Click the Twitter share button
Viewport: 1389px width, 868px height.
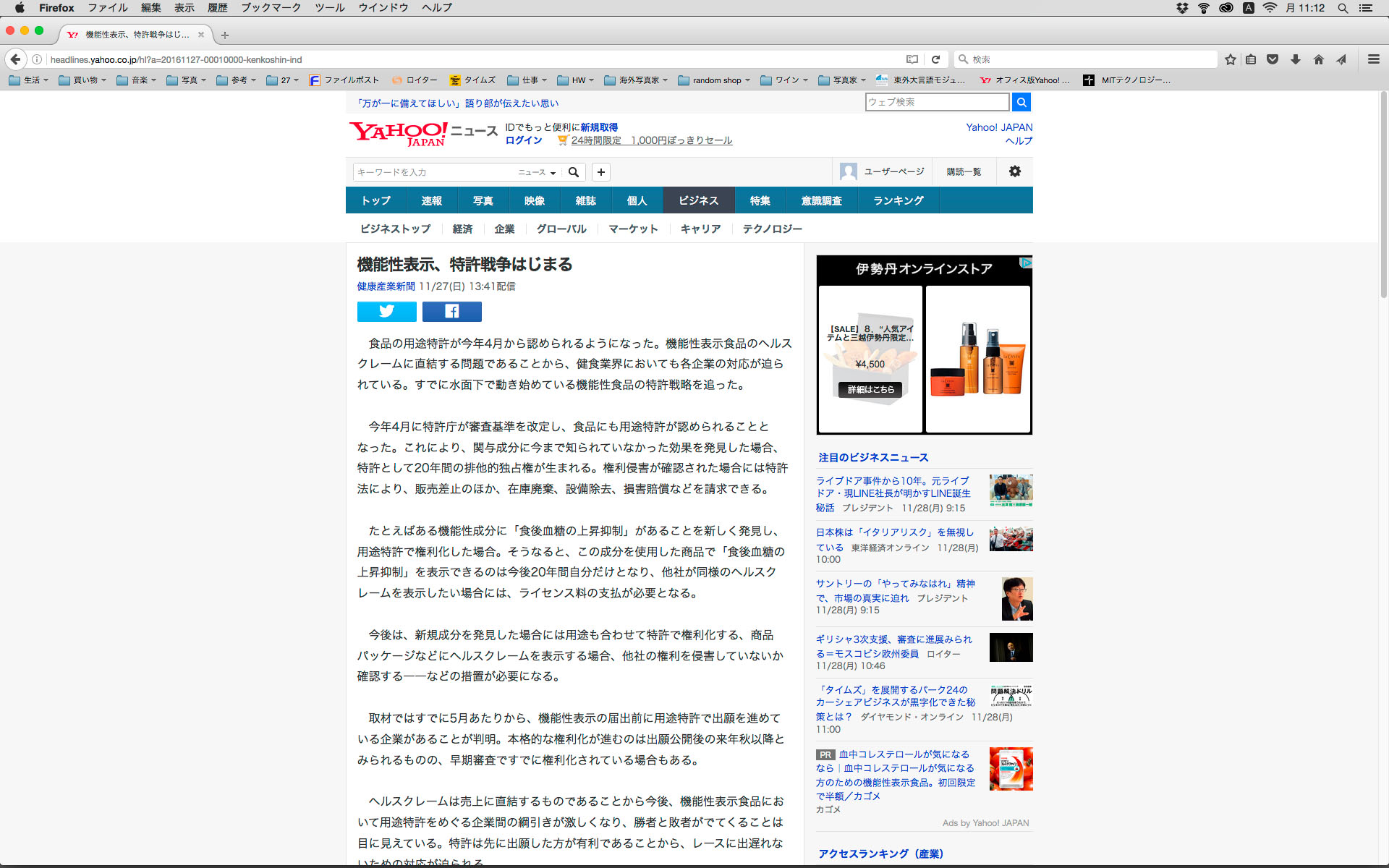[386, 312]
